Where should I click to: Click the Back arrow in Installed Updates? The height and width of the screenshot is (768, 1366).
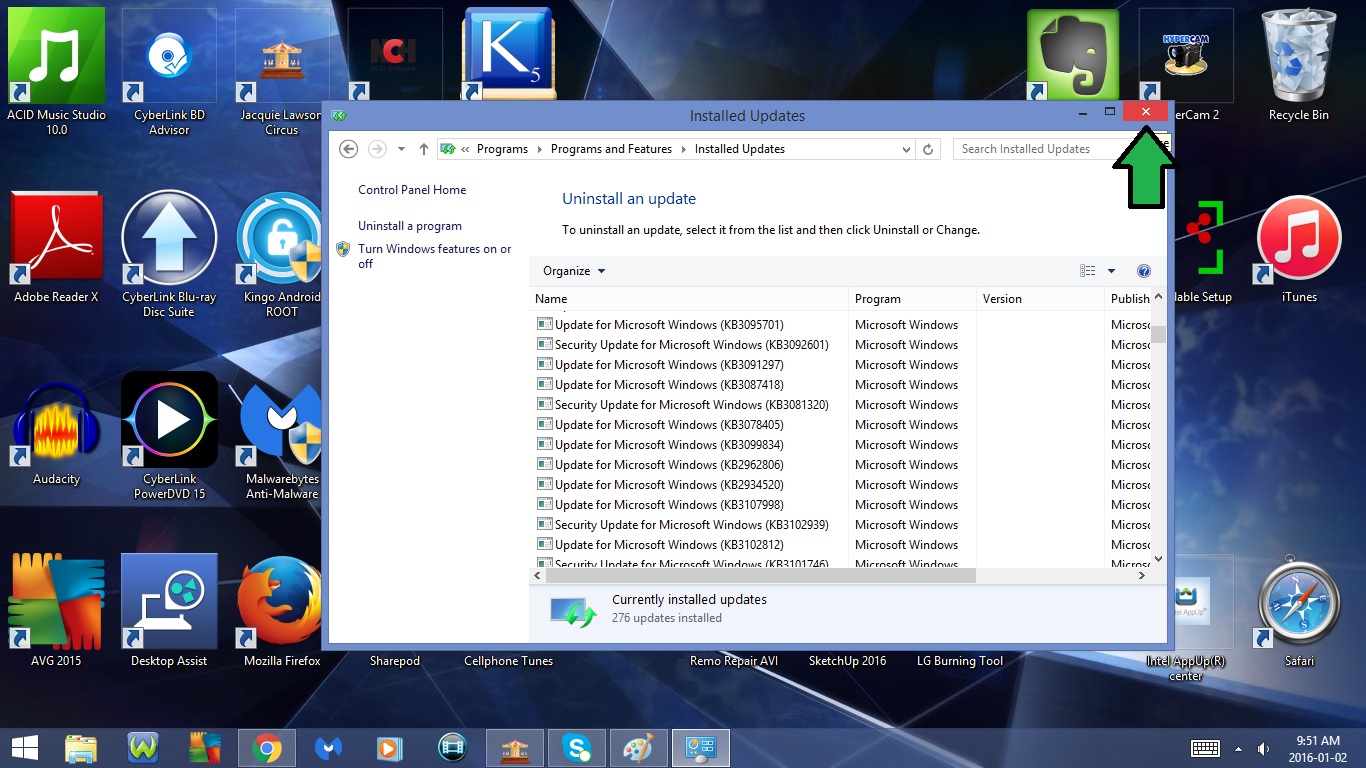coord(348,149)
